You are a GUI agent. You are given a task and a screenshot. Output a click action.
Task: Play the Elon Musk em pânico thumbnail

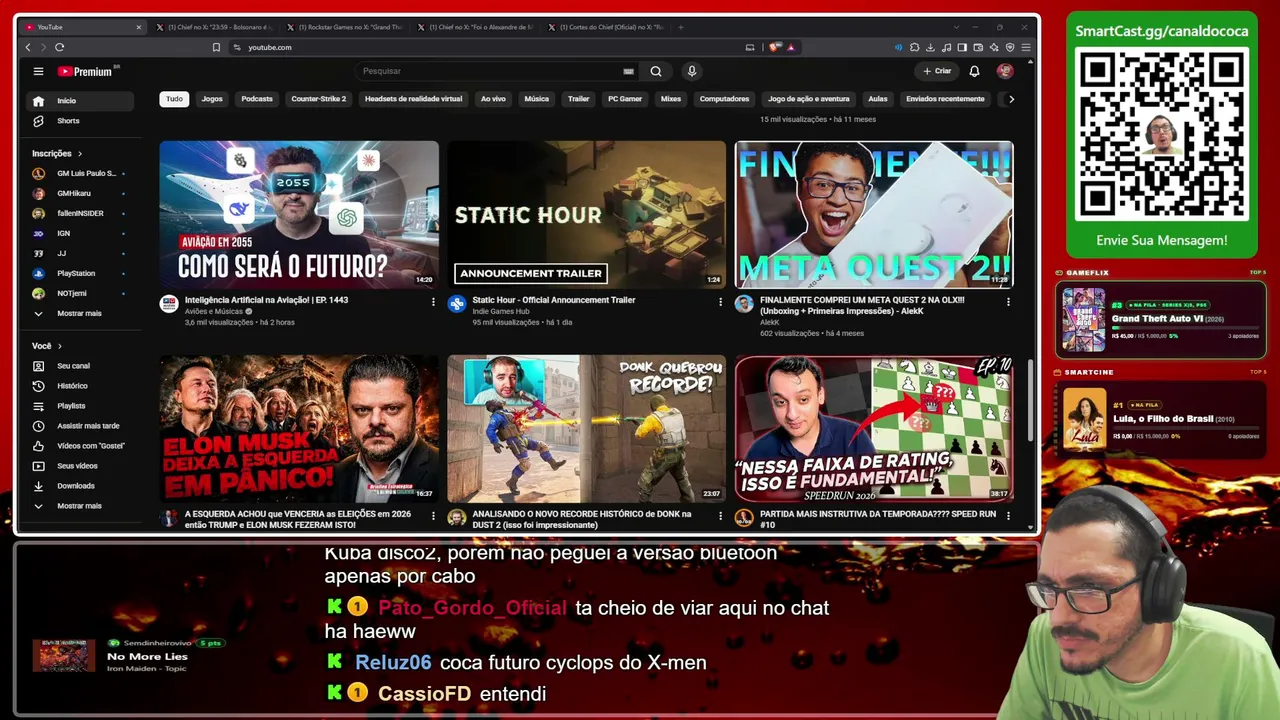coord(299,428)
